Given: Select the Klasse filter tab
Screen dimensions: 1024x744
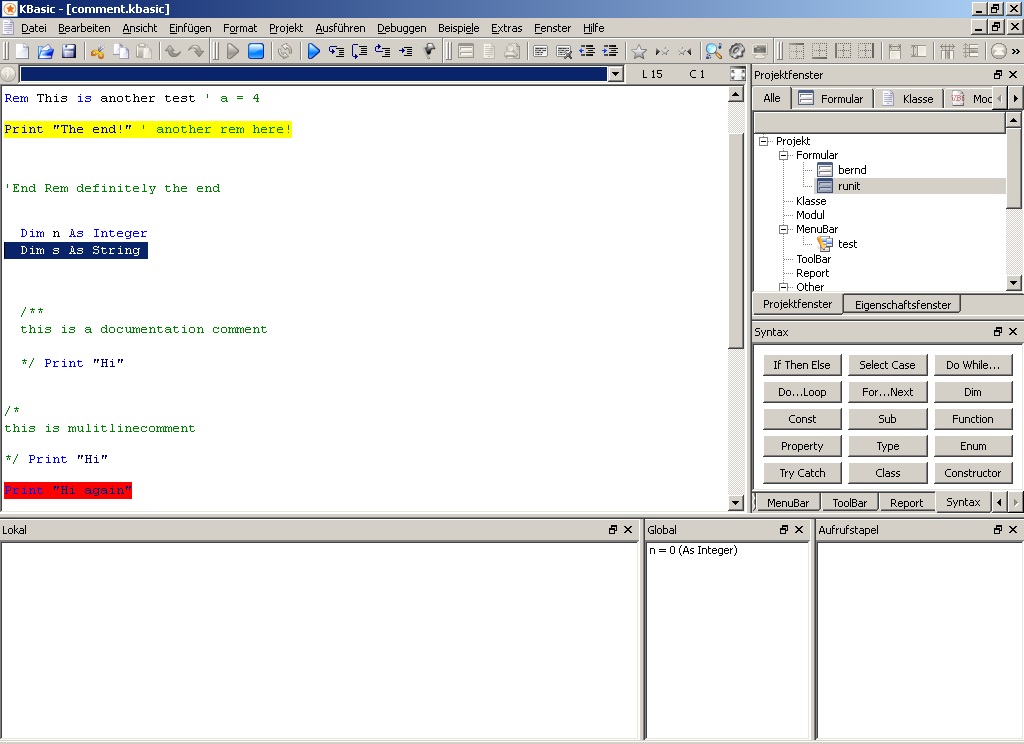Looking at the screenshot, I should tap(908, 98).
